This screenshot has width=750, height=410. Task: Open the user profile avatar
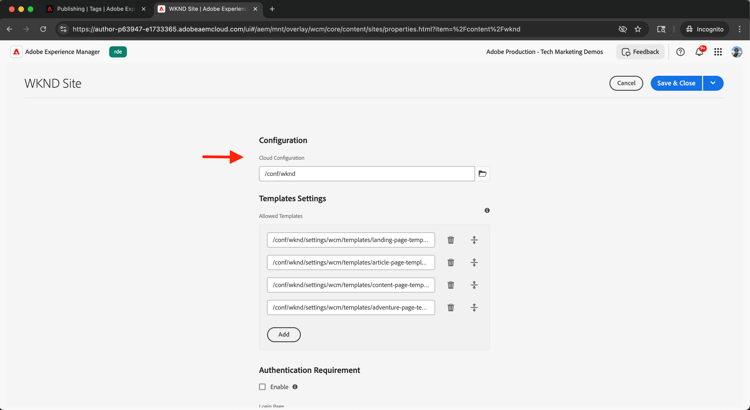737,52
